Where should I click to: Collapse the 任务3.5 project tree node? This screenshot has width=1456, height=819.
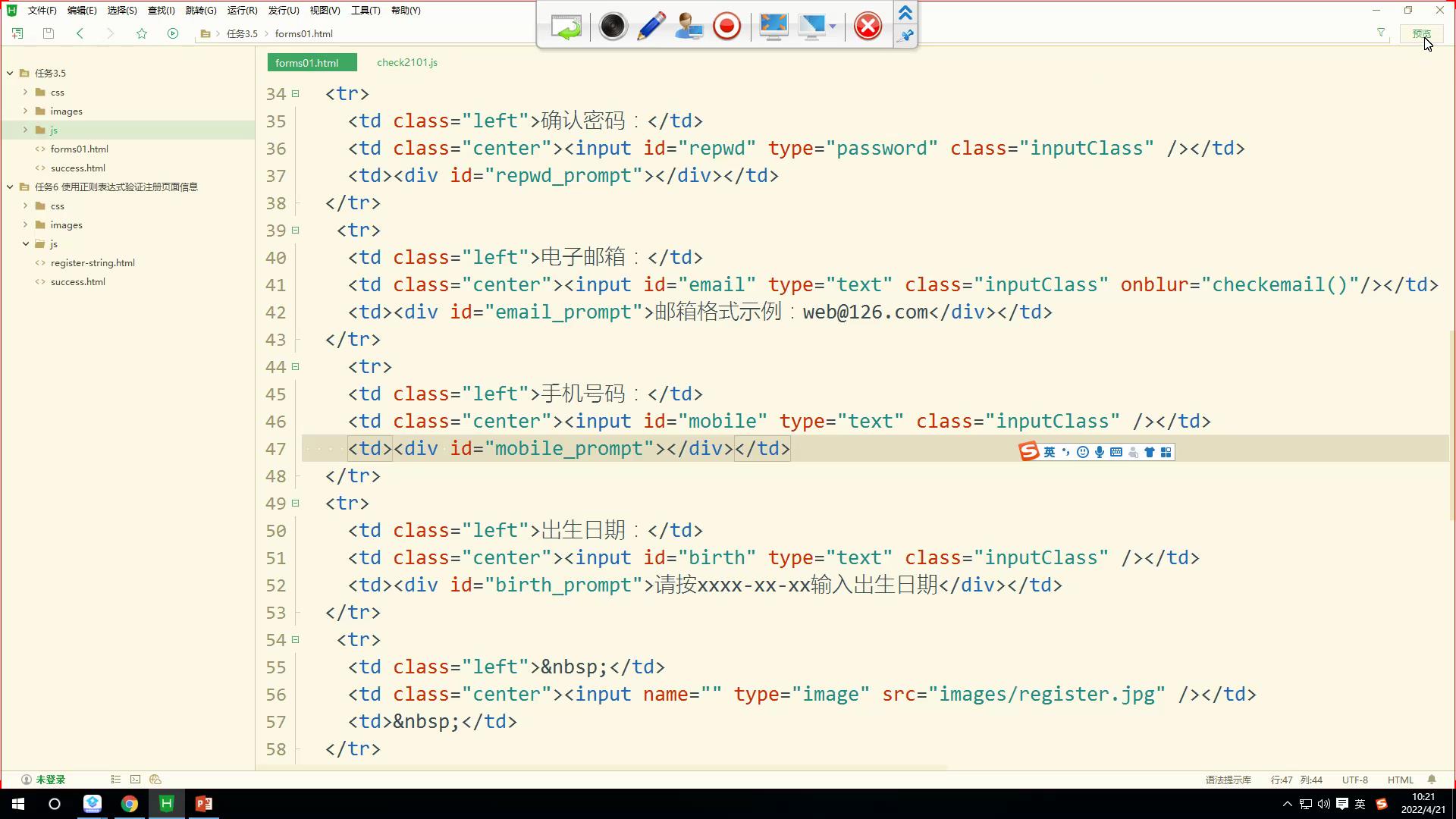coord(10,73)
